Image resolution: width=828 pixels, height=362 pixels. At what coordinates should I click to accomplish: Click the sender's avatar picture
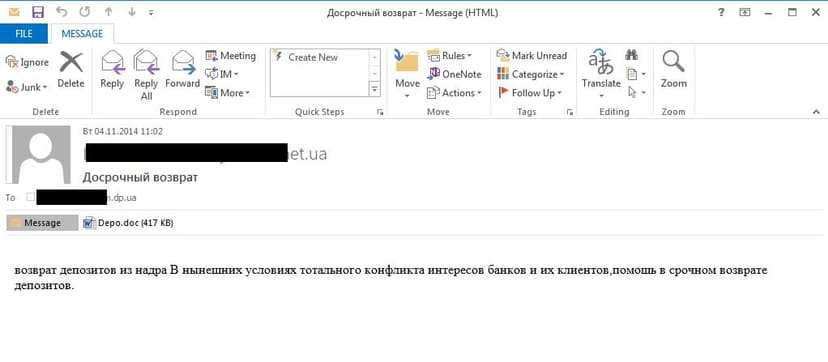(41, 155)
